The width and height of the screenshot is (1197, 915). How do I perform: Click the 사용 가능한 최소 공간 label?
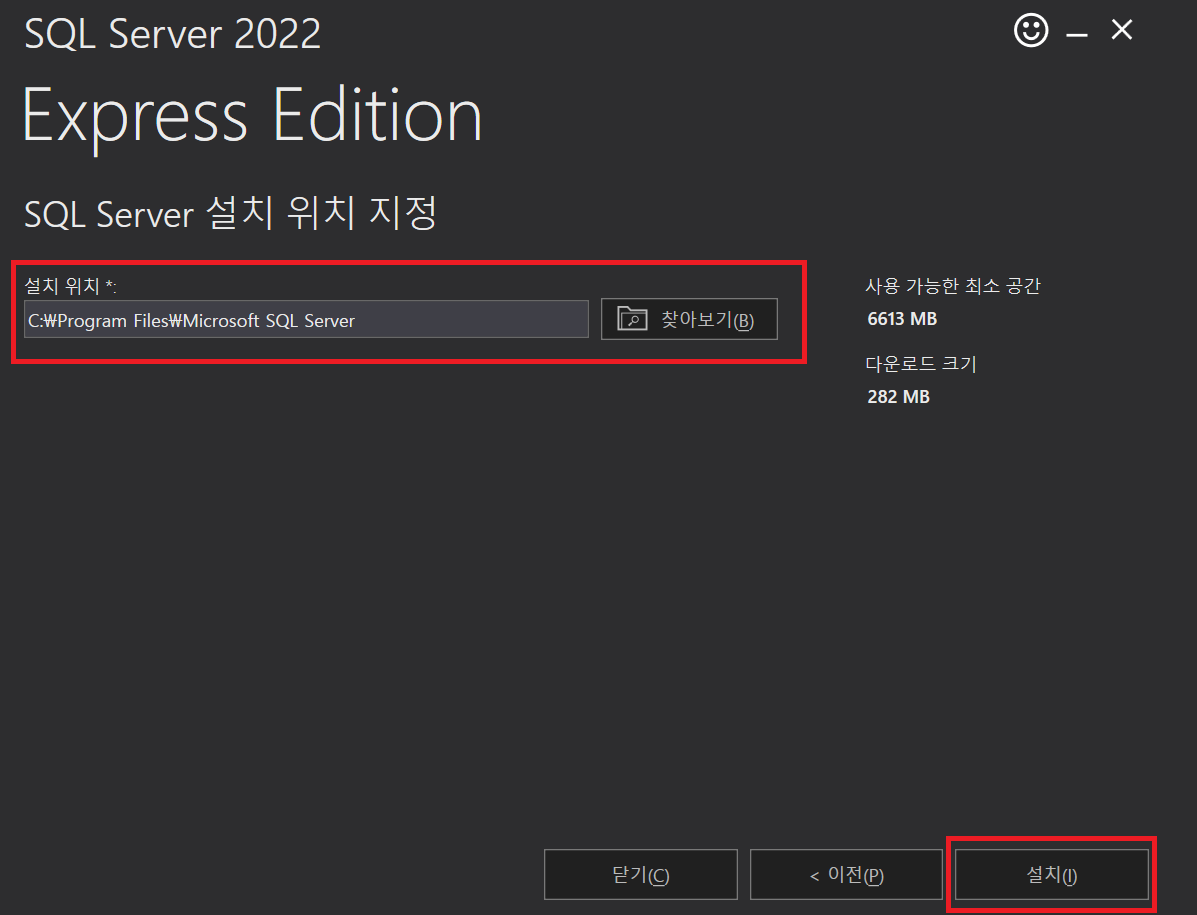953,285
